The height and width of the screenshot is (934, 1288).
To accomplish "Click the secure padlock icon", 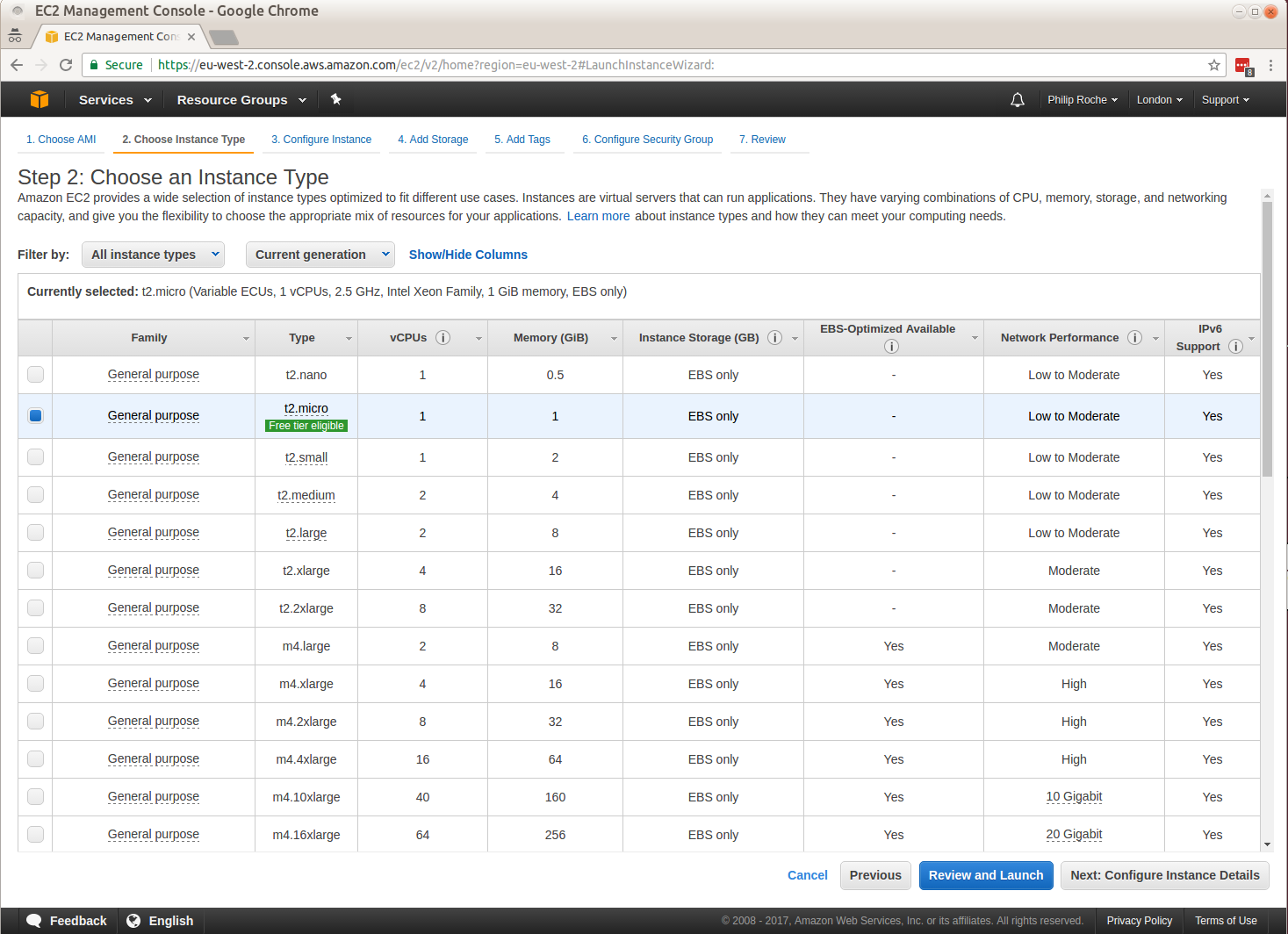I will tap(94, 65).
